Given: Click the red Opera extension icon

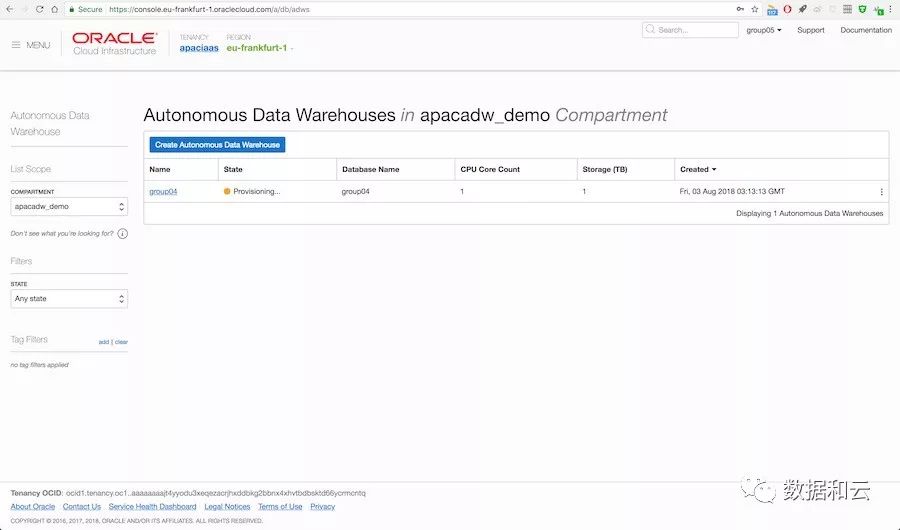Looking at the screenshot, I should click(x=787, y=9).
